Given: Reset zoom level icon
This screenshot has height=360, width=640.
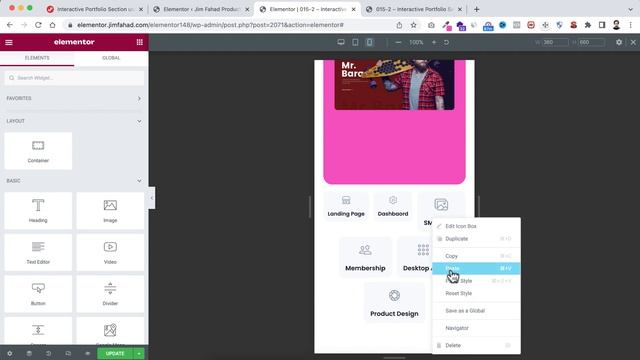Looking at the screenshot, I should [447, 42].
